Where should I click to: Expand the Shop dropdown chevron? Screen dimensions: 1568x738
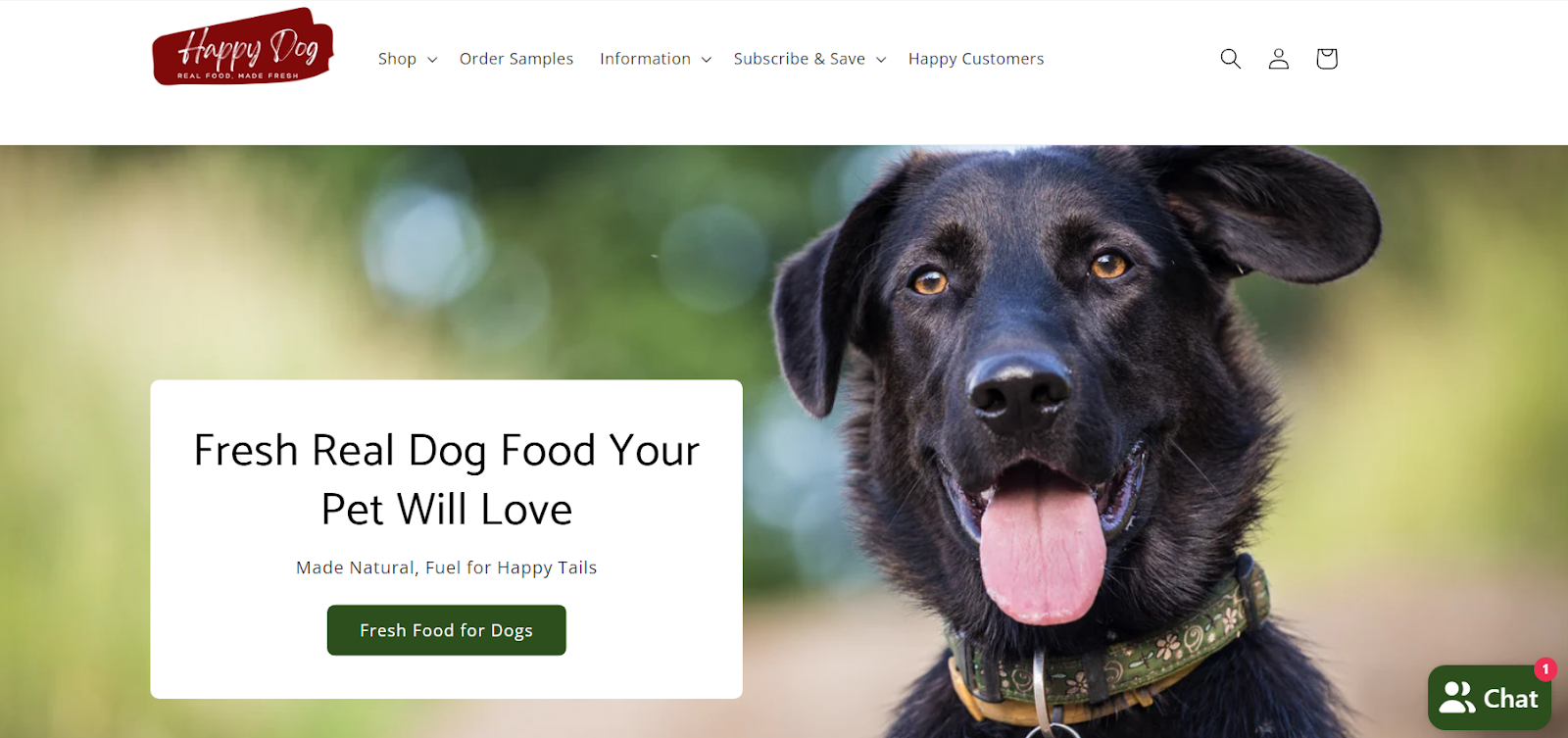click(432, 60)
